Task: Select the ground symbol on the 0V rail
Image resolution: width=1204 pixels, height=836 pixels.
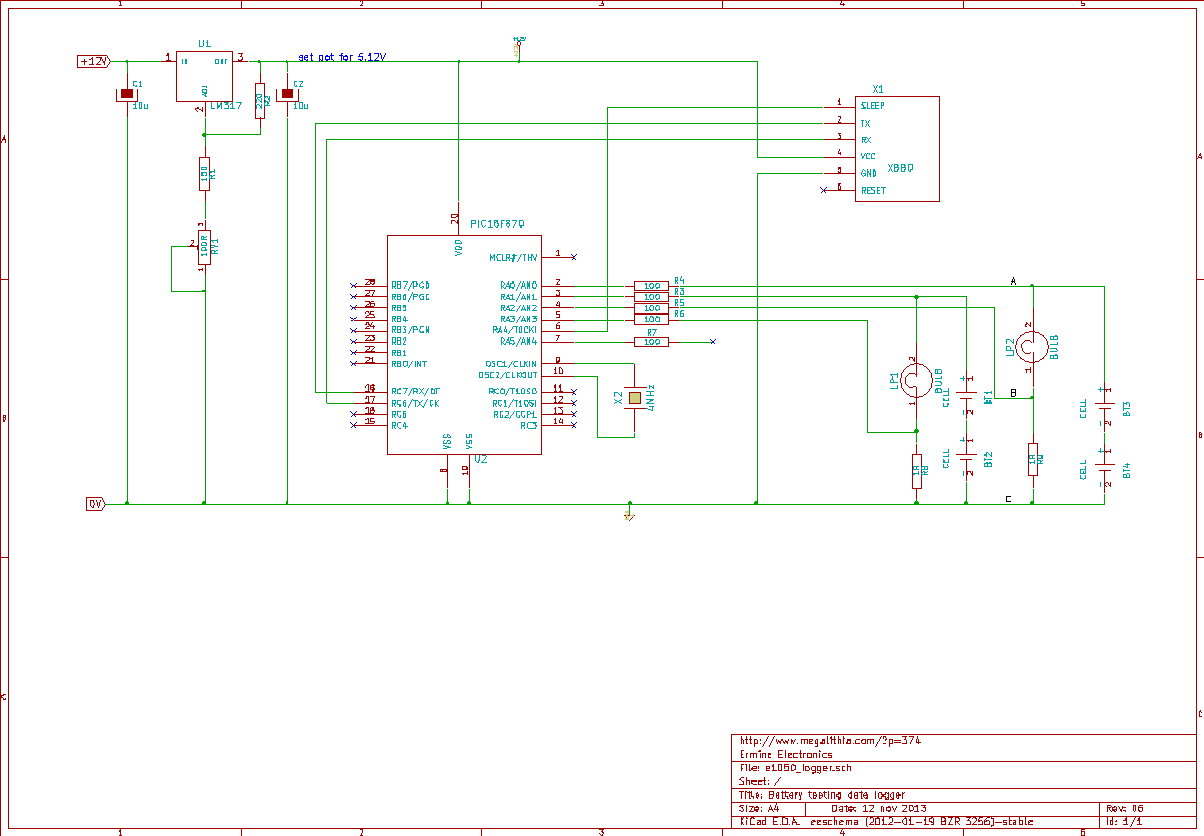Action: click(629, 514)
